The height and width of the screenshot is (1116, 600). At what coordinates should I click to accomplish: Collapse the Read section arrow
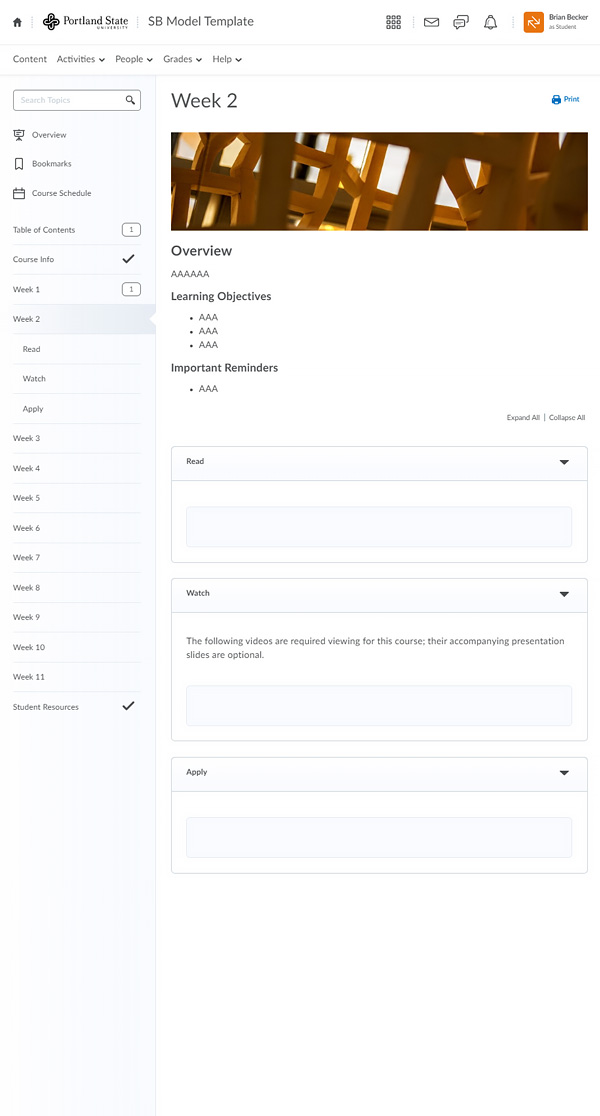pyautogui.click(x=564, y=462)
